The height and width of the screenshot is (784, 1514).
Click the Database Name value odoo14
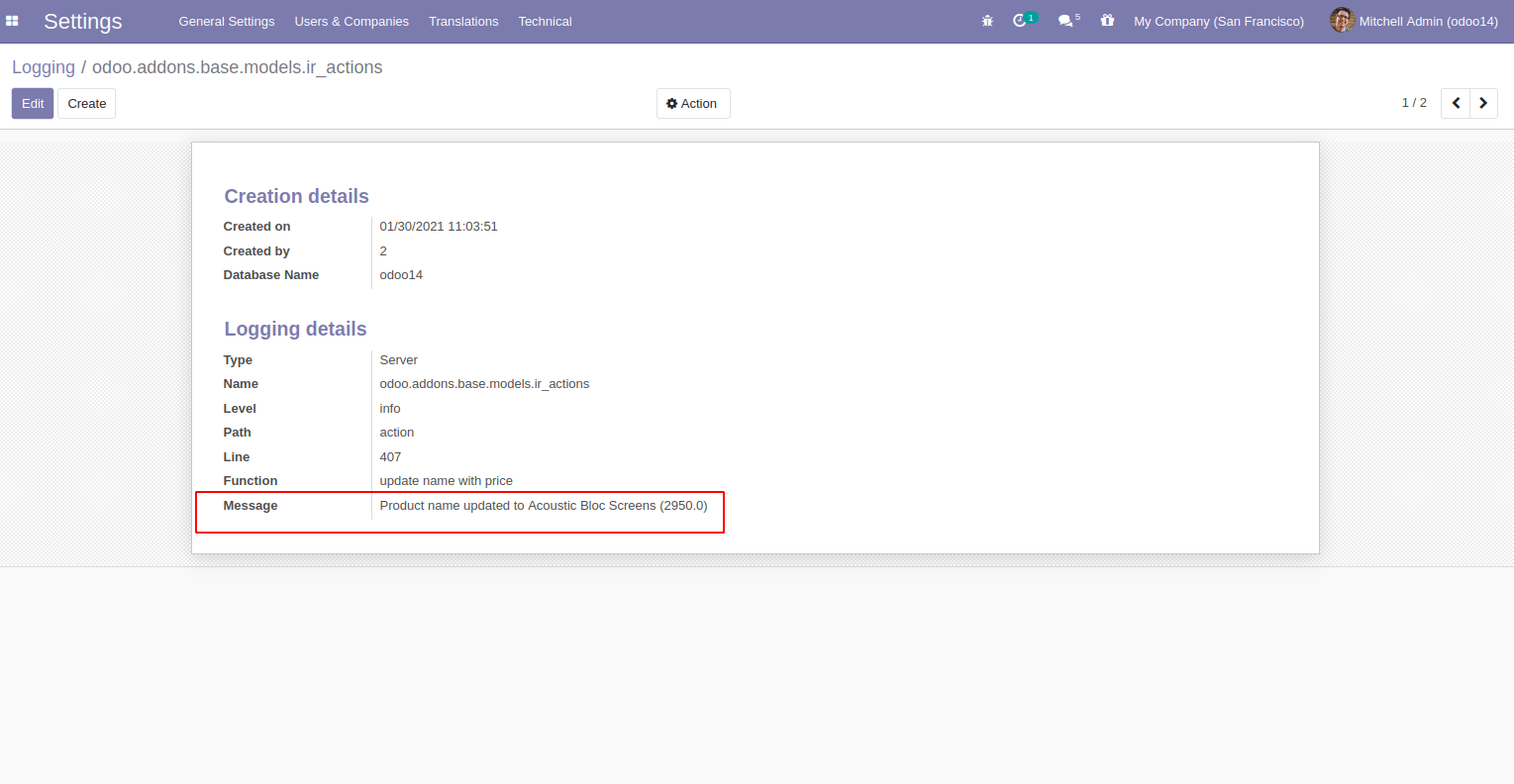[x=401, y=275]
